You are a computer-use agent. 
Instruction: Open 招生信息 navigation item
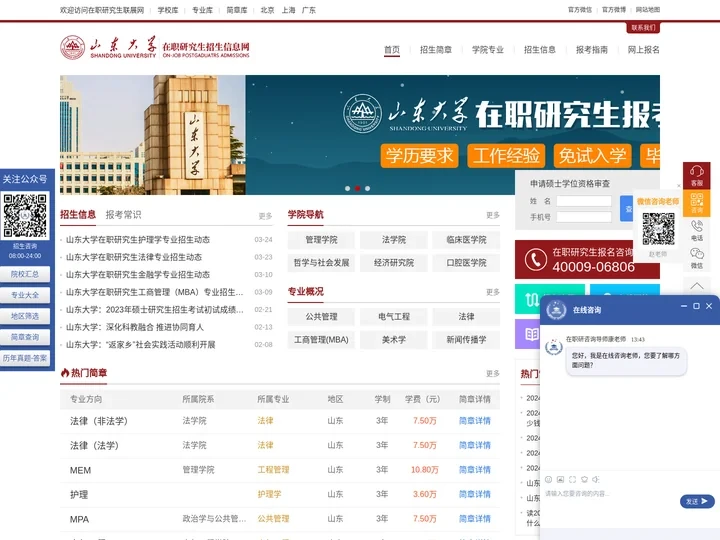coord(540,50)
